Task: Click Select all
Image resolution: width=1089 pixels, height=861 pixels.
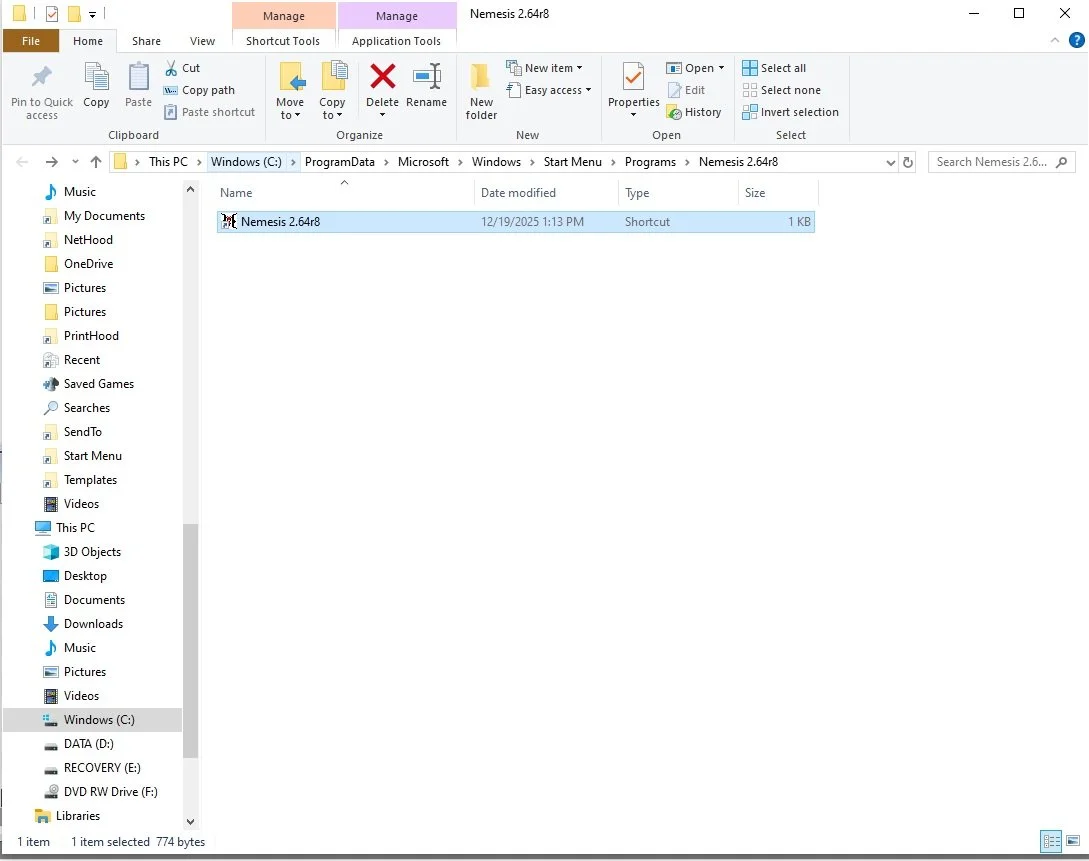Action: (x=774, y=68)
